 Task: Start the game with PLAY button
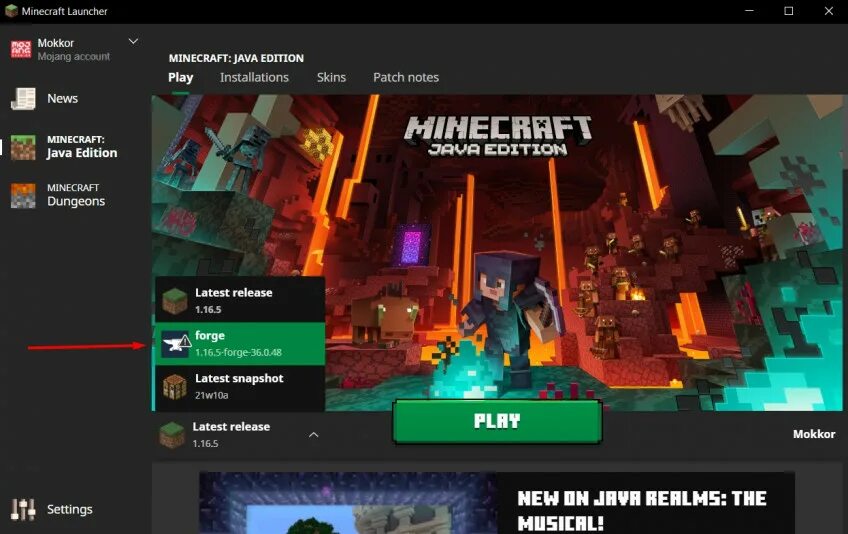coord(497,421)
